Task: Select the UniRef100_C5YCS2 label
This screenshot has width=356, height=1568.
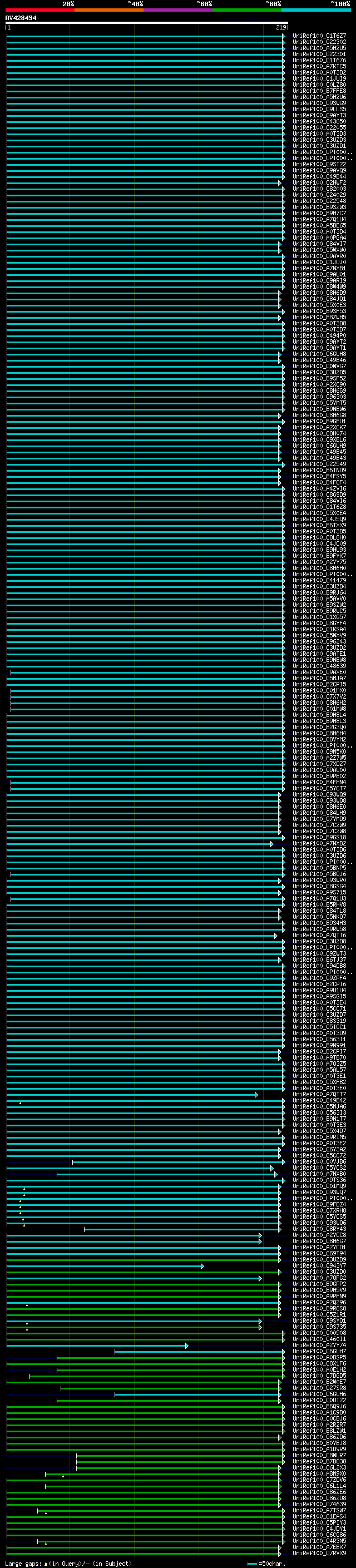Action: click(x=319, y=1168)
